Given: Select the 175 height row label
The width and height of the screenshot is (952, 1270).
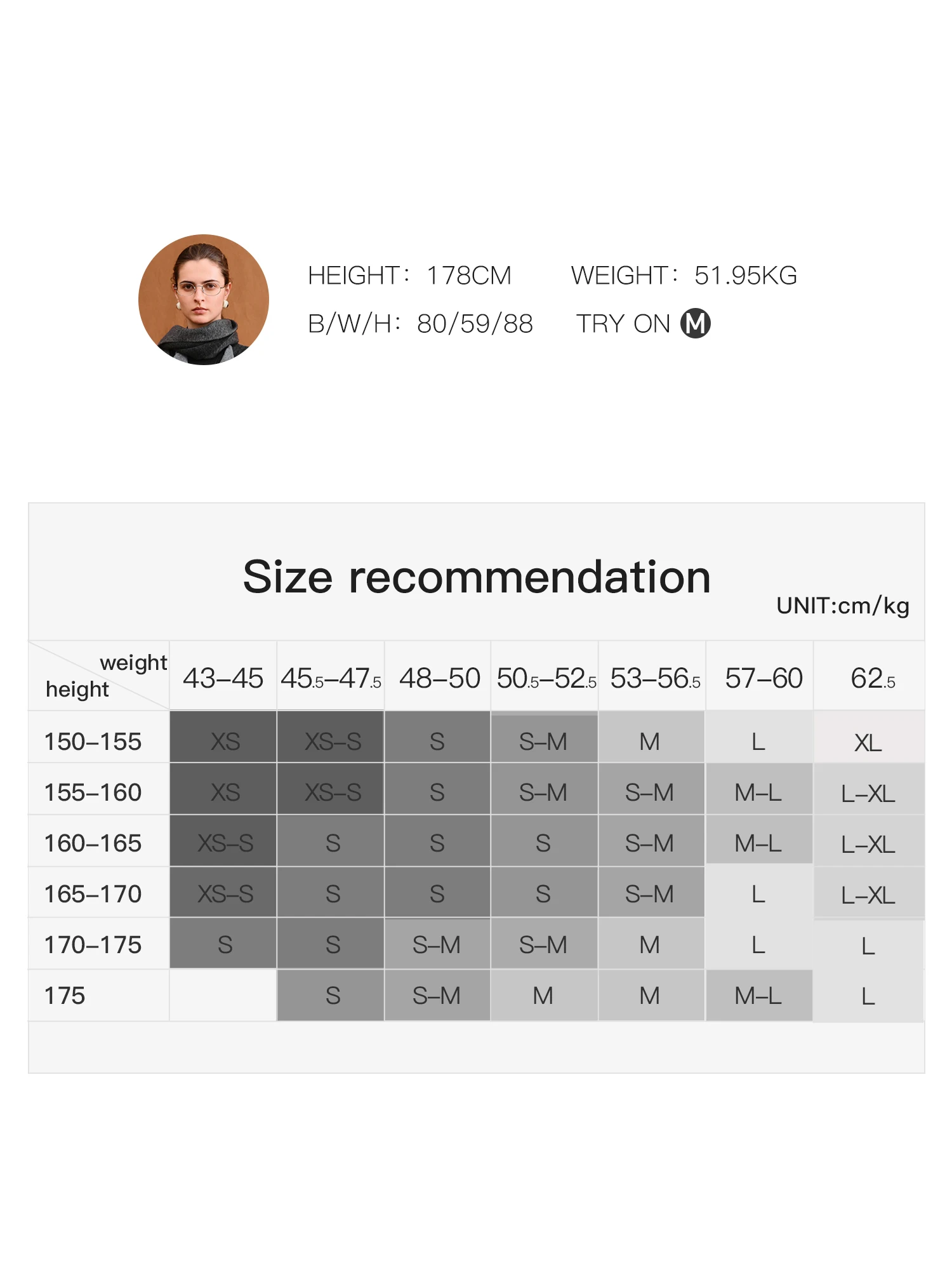Looking at the screenshot, I should coord(65,996).
